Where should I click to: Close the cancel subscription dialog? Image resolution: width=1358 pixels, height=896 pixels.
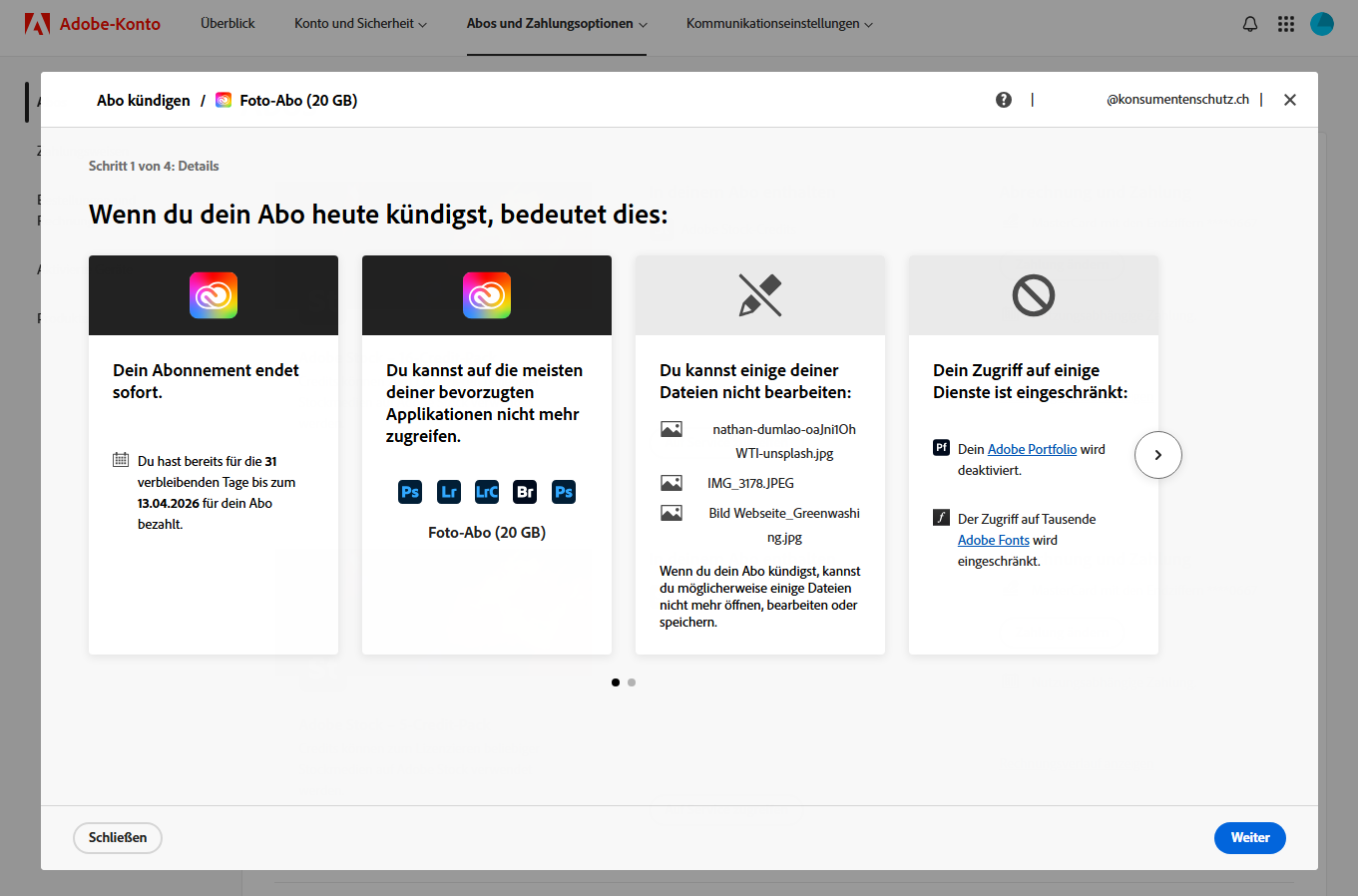pos(1290,100)
